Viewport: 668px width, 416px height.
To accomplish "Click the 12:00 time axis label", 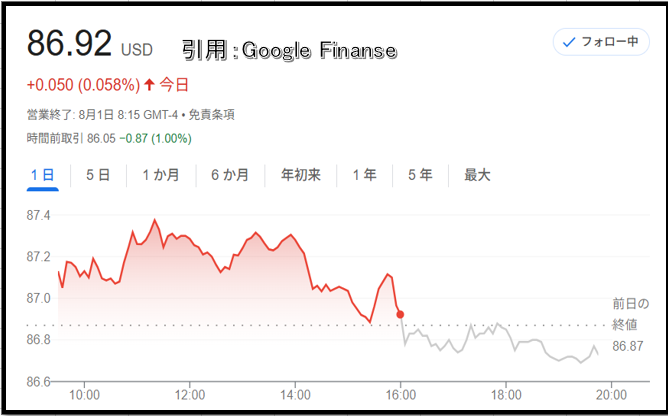I will tap(190, 395).
